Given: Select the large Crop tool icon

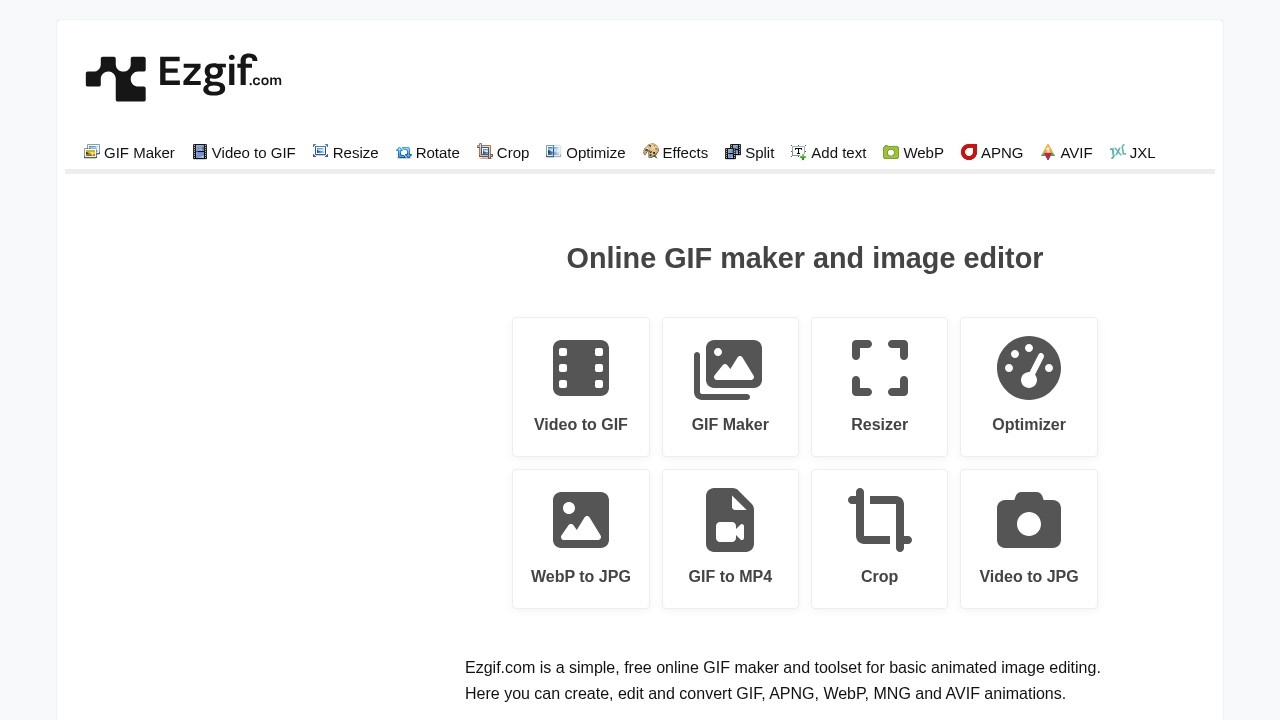Looking at the screenshot, I should coord(879,521).
